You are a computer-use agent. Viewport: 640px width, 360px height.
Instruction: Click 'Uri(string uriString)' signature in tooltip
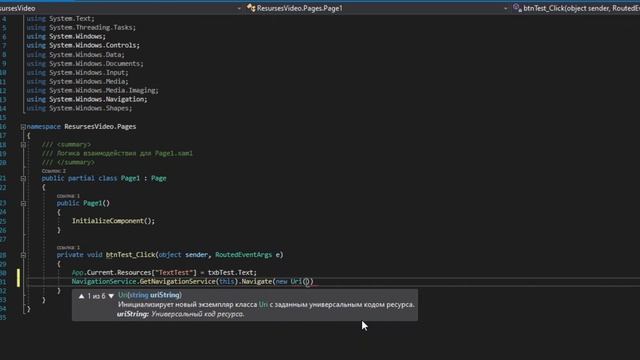click(x=150, y=295)
